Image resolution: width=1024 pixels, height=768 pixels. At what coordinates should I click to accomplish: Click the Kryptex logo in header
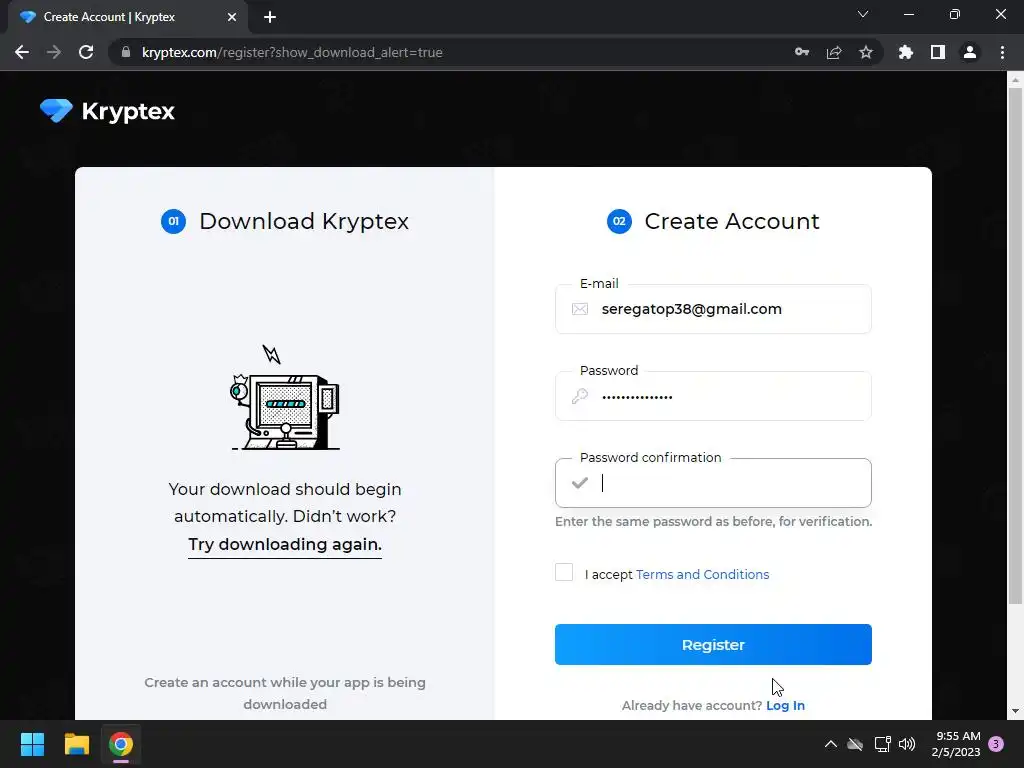tap(107, 111)
